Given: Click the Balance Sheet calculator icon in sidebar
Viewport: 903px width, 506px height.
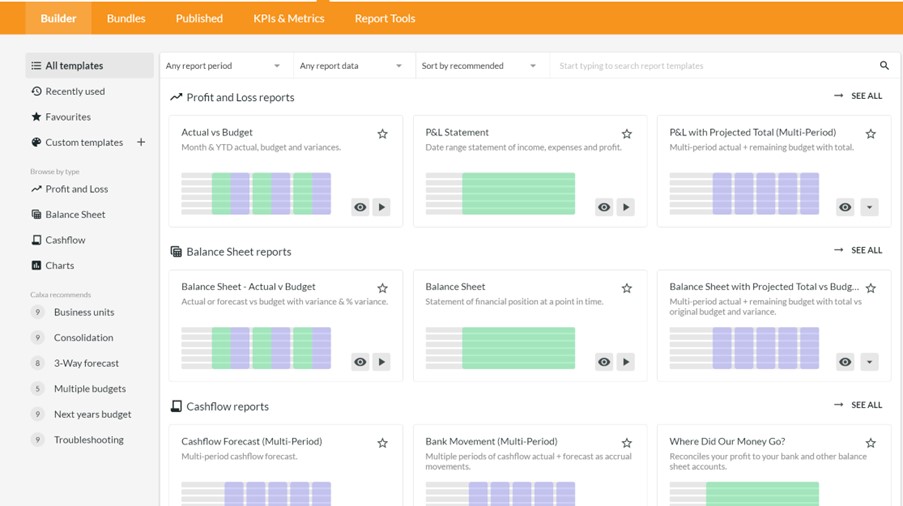Looking at the screenshot, I should pos(36,214).
